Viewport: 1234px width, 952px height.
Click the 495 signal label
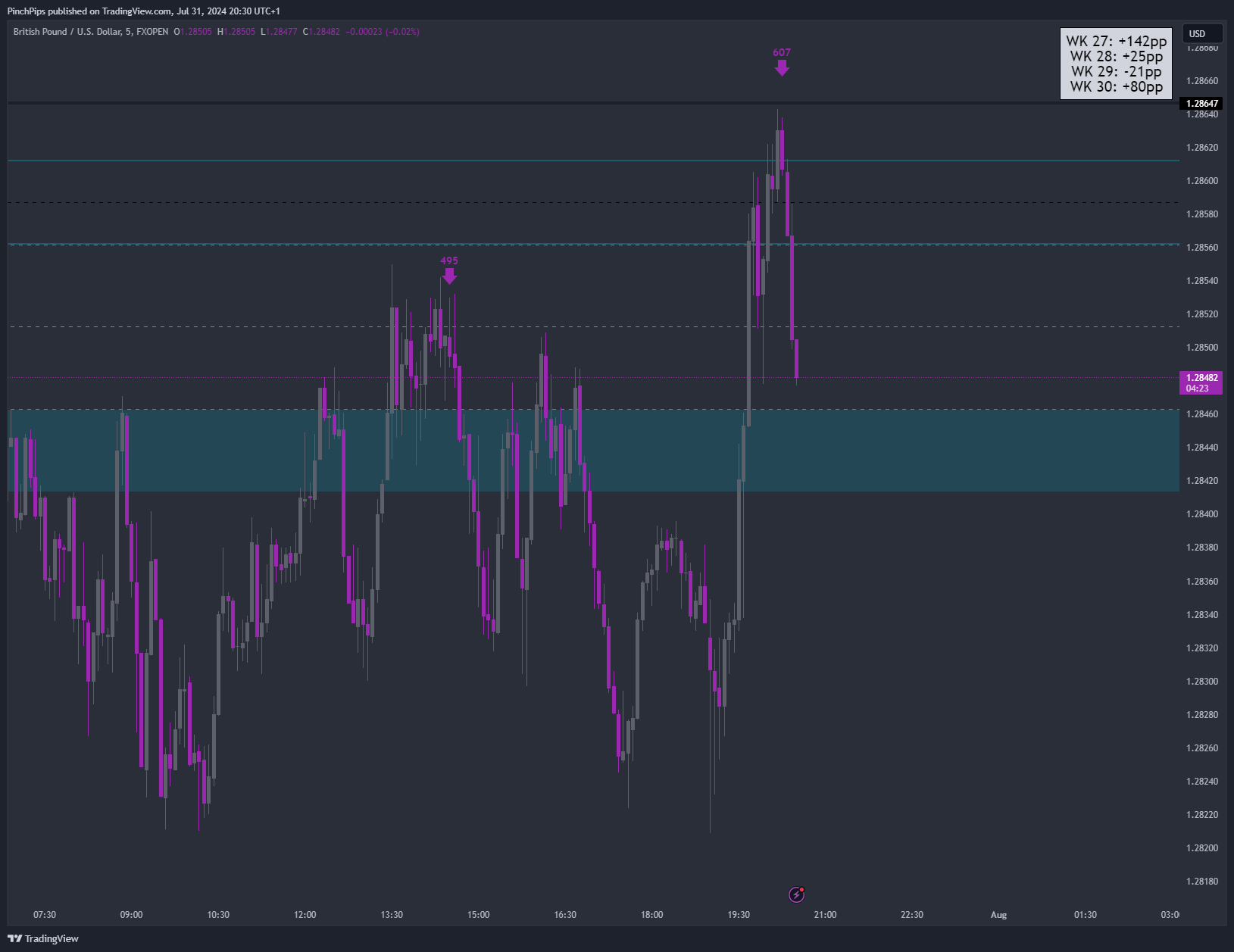tap(449, 261)
